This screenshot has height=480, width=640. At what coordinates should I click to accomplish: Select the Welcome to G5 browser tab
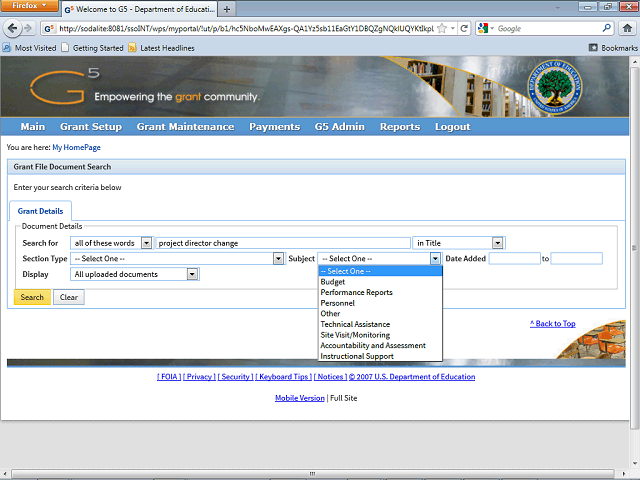[x=140, y=9]
